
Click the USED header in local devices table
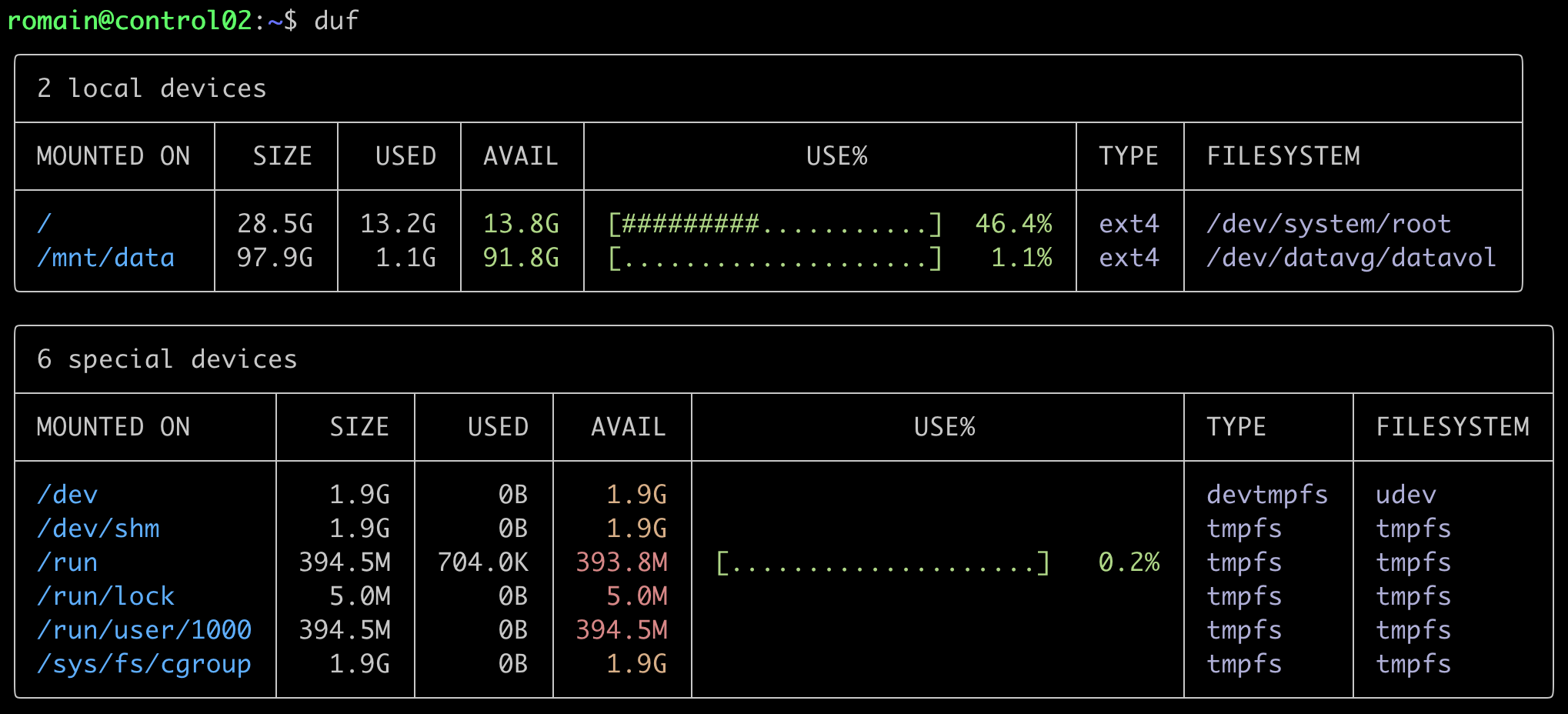point(405,156)
